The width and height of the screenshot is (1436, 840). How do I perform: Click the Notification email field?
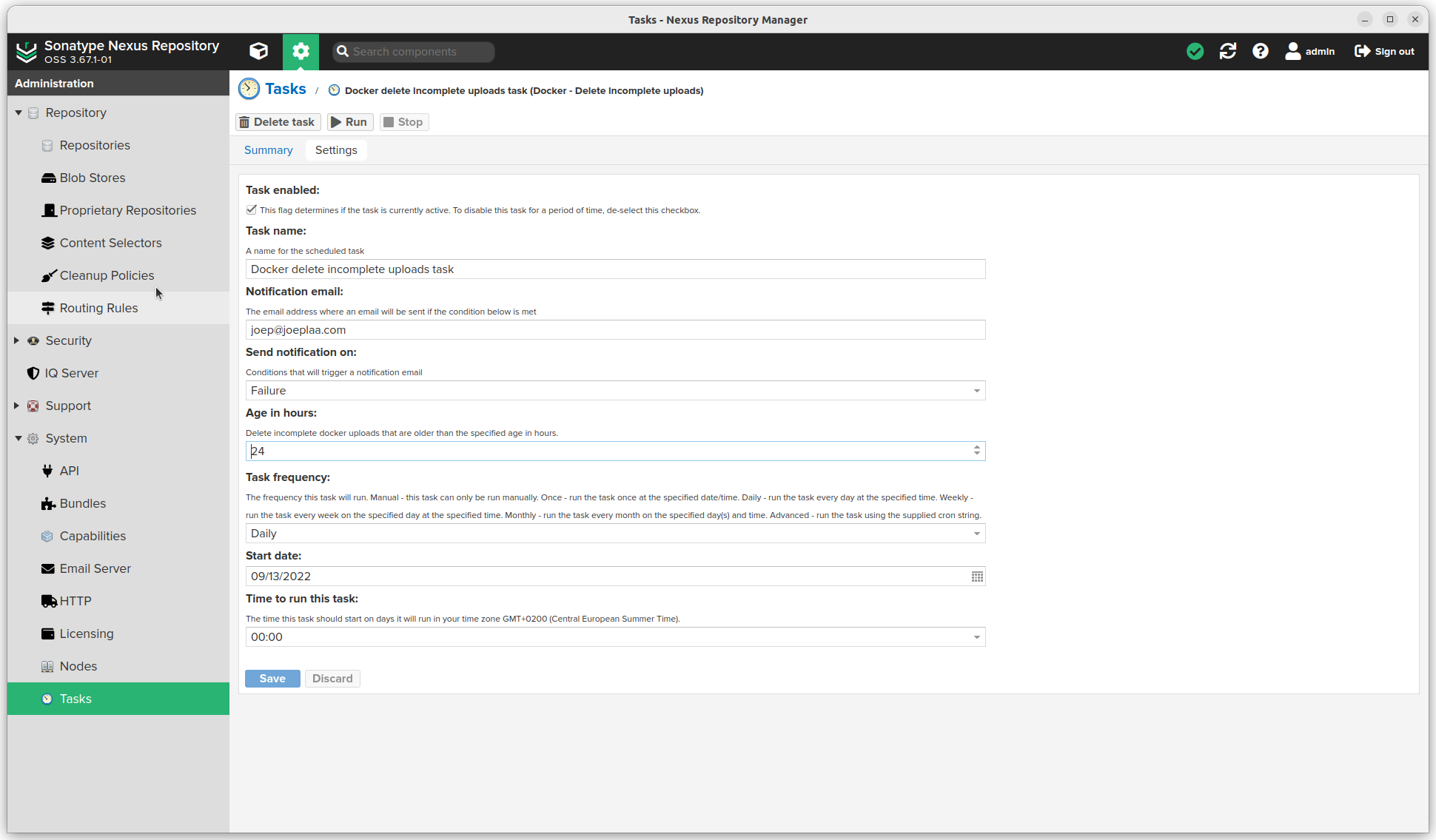pyautogui.click(x=615, y=330)
